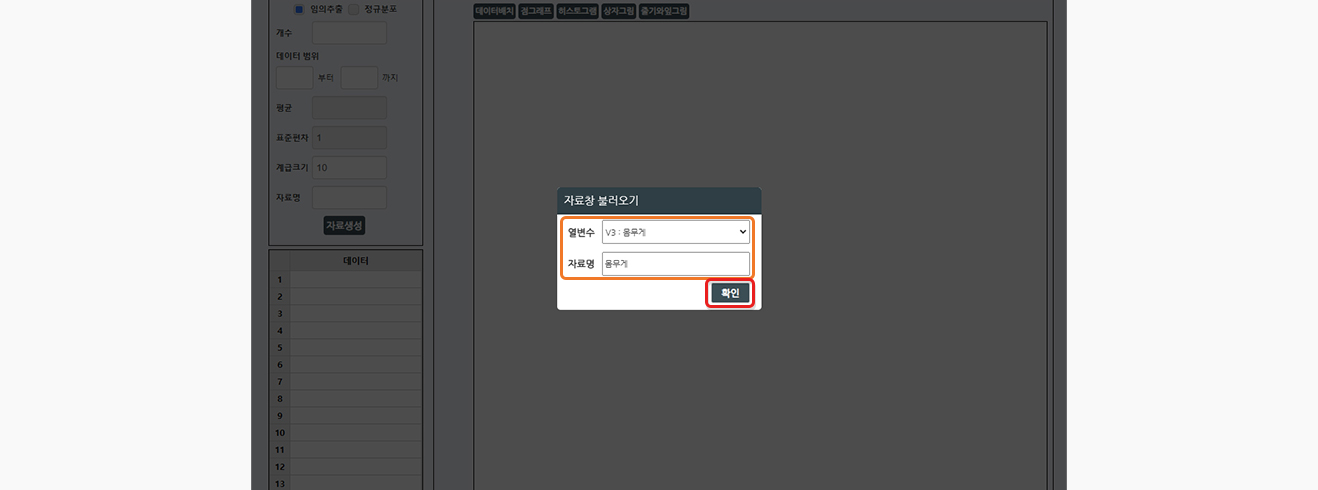
Task: Focus the data range 부터 start field
Action: pos(294,77)
